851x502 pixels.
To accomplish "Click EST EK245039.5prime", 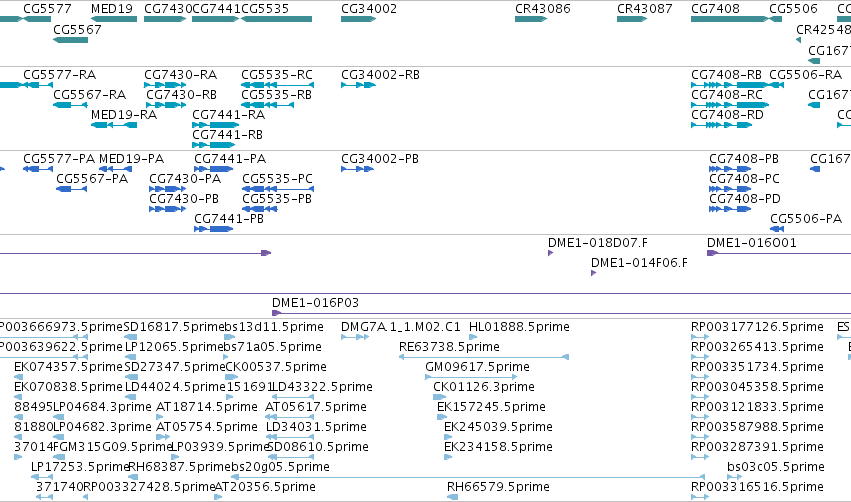I will (448, 437).
